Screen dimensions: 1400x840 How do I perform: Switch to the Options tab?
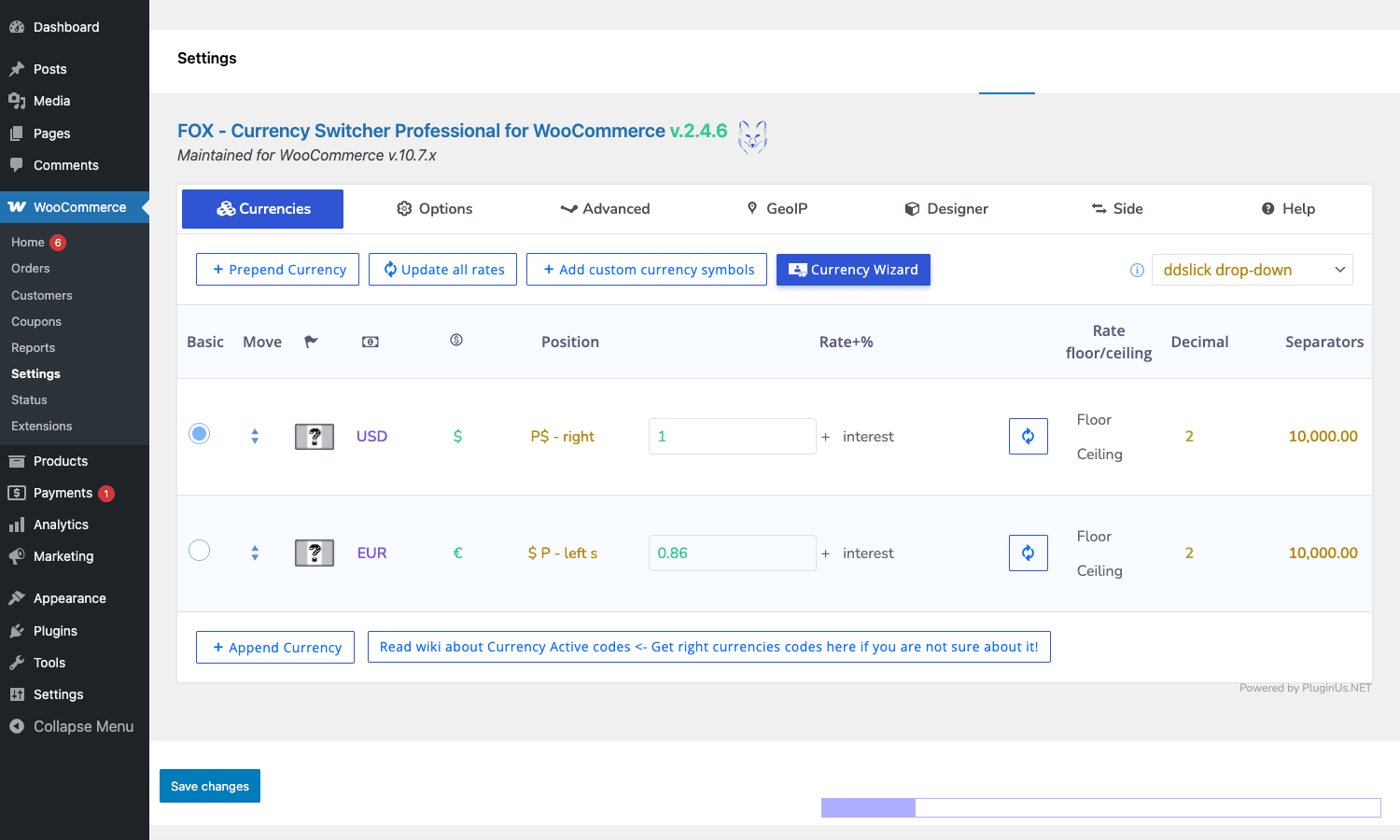(x=434, y=209)
